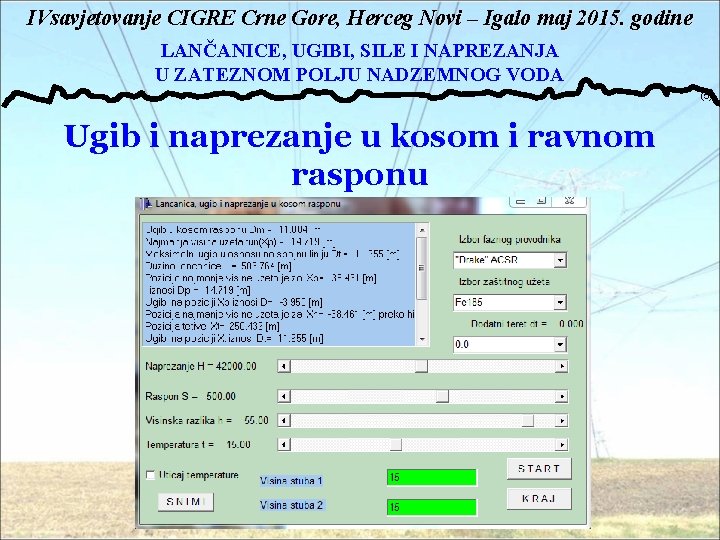Click the "Dodatni teret dt" label
This screenshot has height=540, width=720.
point(509,324)
